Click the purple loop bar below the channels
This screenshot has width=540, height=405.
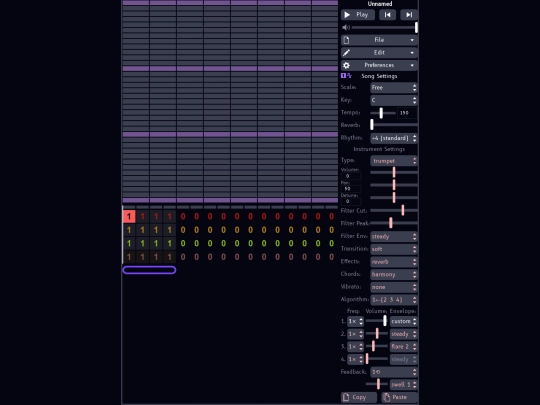pyautogui.click(x=149, y=270)
